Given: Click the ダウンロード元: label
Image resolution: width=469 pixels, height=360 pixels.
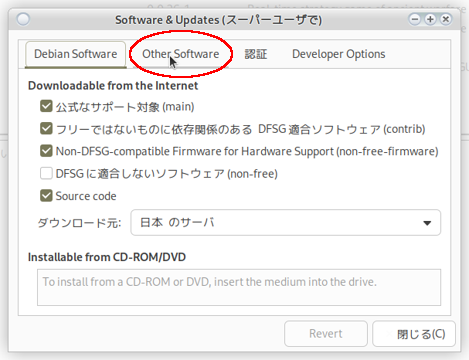Looking at the screenshot, I should pos(79,223).
